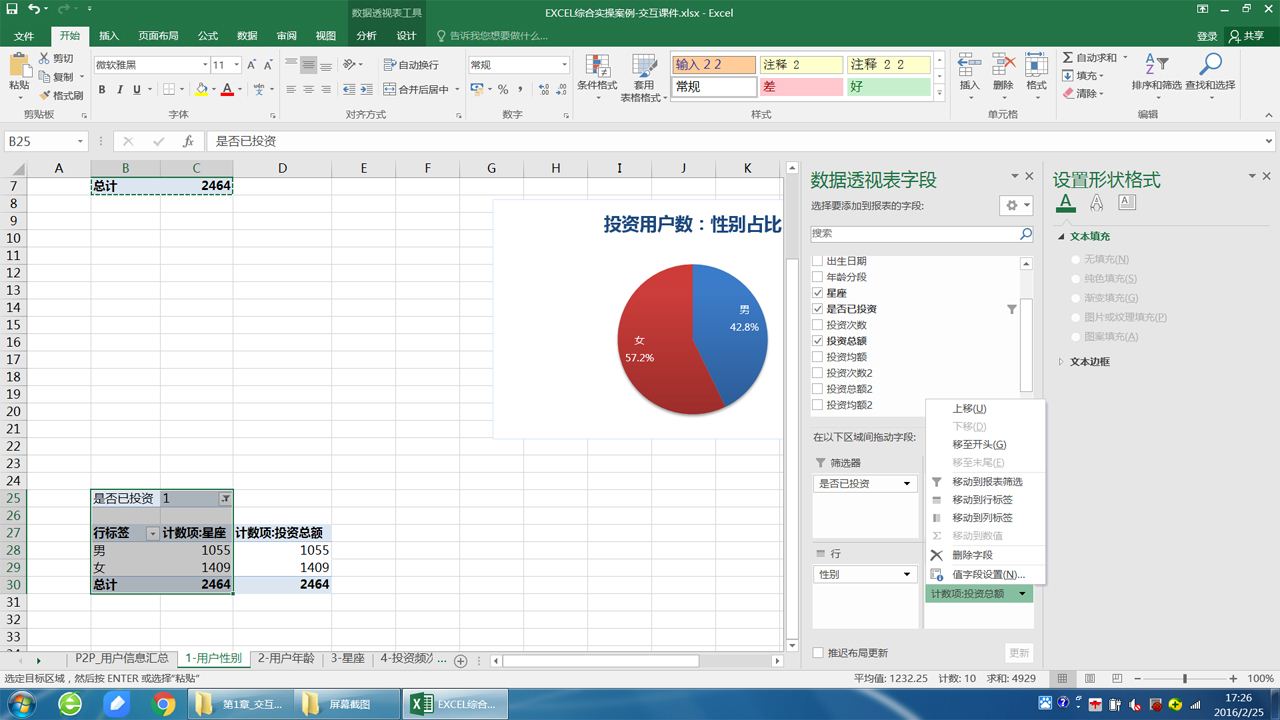This screenshot has height=720, width=1280.
Task: Open Text Box options in format pane
Action: tap(1127, 203)
